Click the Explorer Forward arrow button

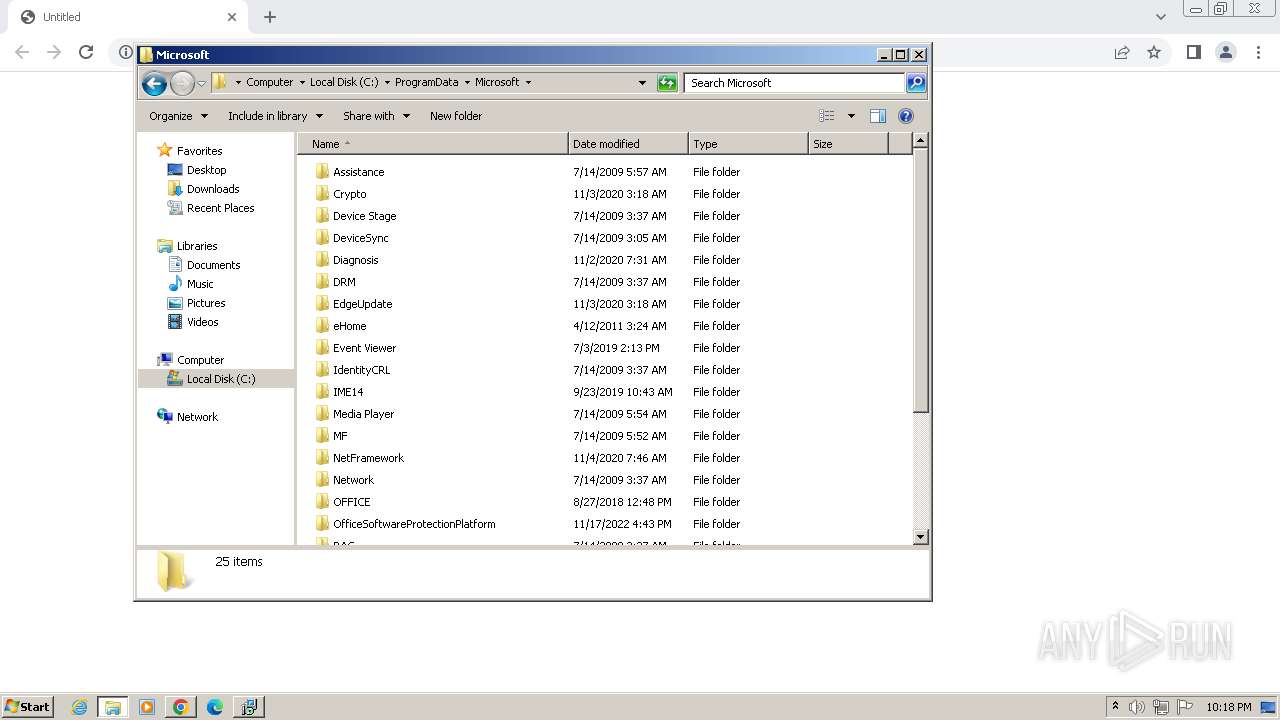182,83
